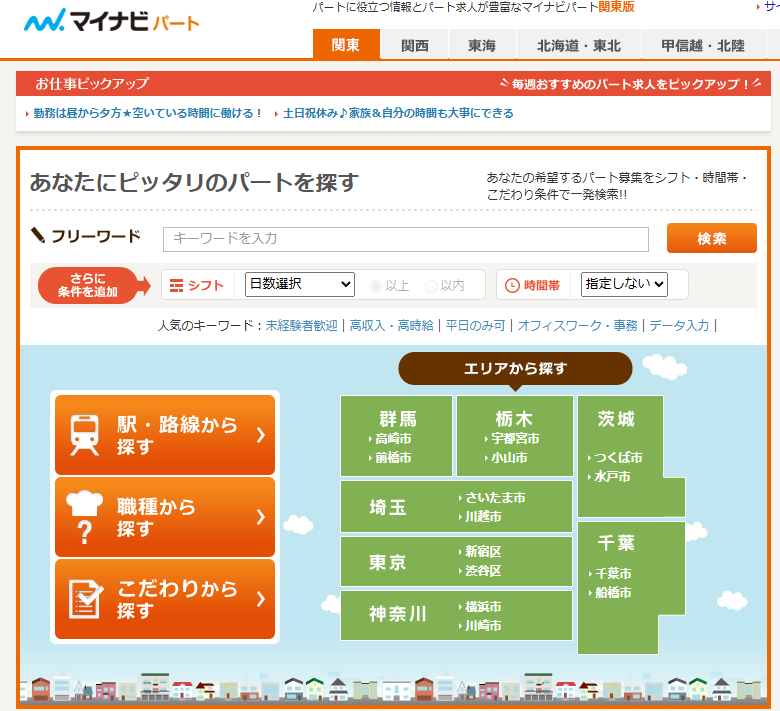The width and height of the screenshot is (780, 711).
Task: Switch to the 関西 region tab
Action: [x=415, y=46]
